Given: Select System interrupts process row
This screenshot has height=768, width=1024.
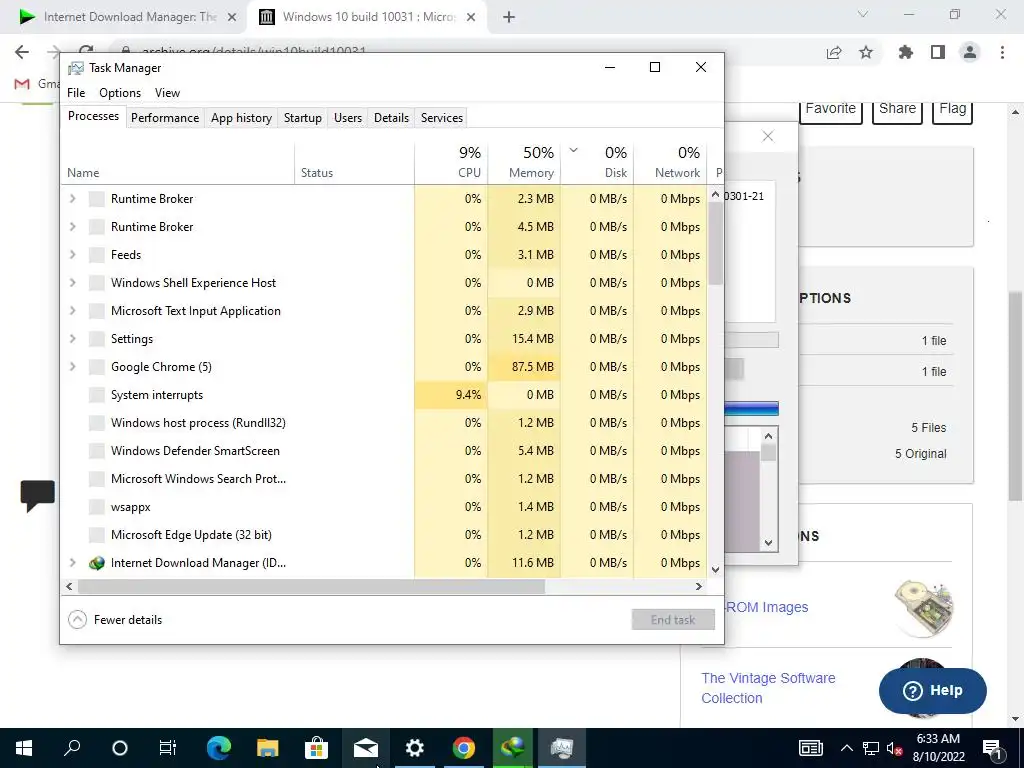Looking at the screenshot, I should pos(383,395).
